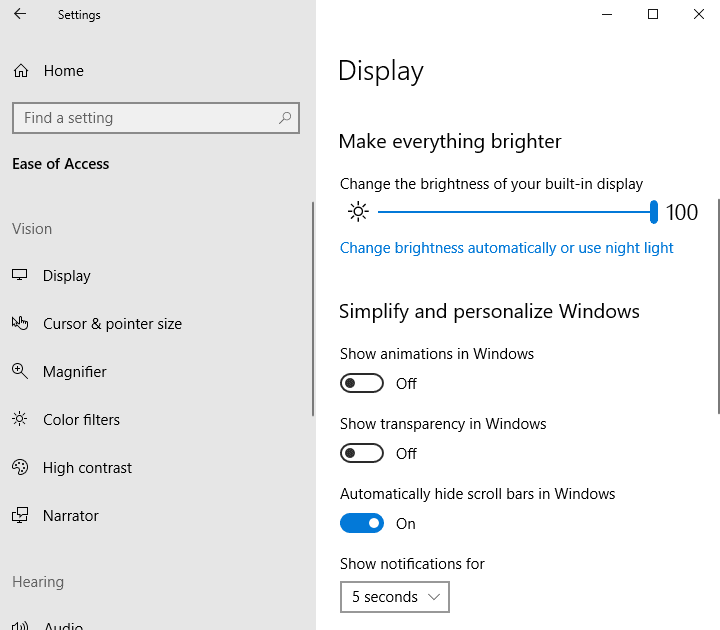Click the Make everything brighter heading
The height and width of the screenshot is (630, 720).
click(x=450, y=141)
